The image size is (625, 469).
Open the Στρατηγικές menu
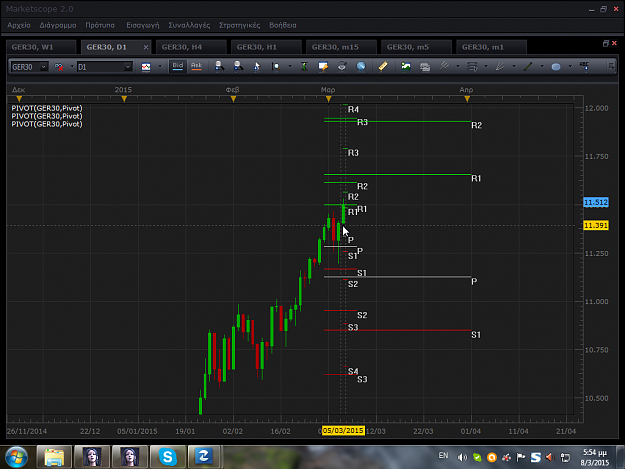[240, 25]
